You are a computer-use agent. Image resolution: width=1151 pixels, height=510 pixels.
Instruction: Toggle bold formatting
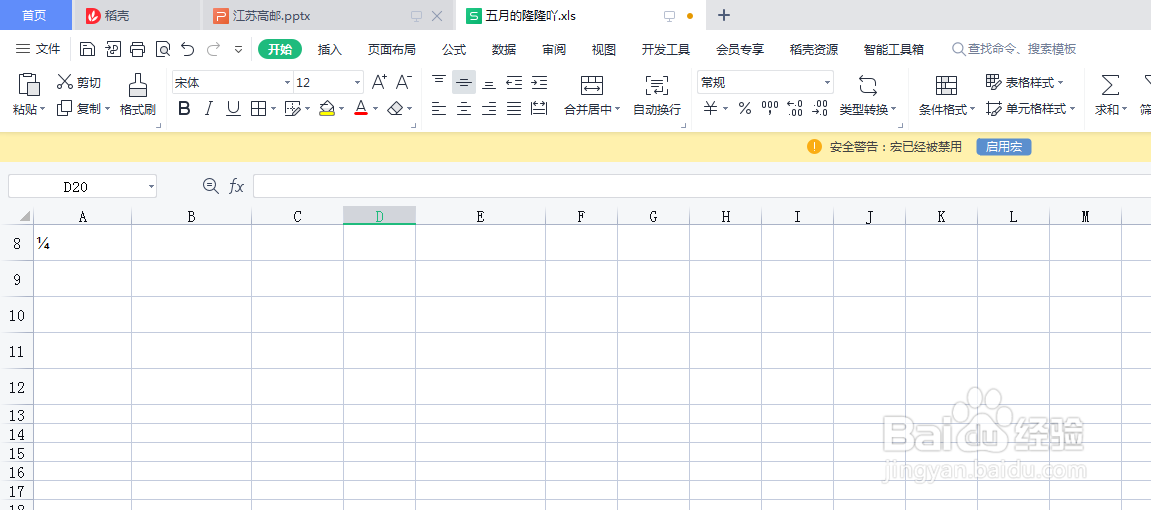click(184, 109)
